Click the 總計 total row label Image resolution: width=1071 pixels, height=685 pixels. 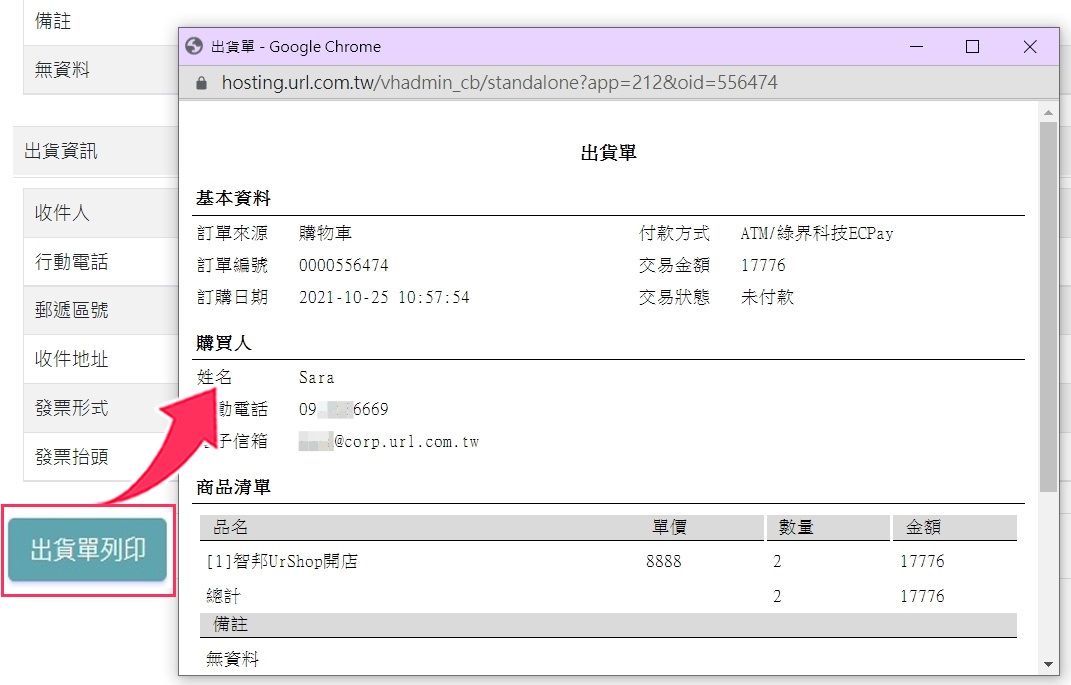pos(223,596)
